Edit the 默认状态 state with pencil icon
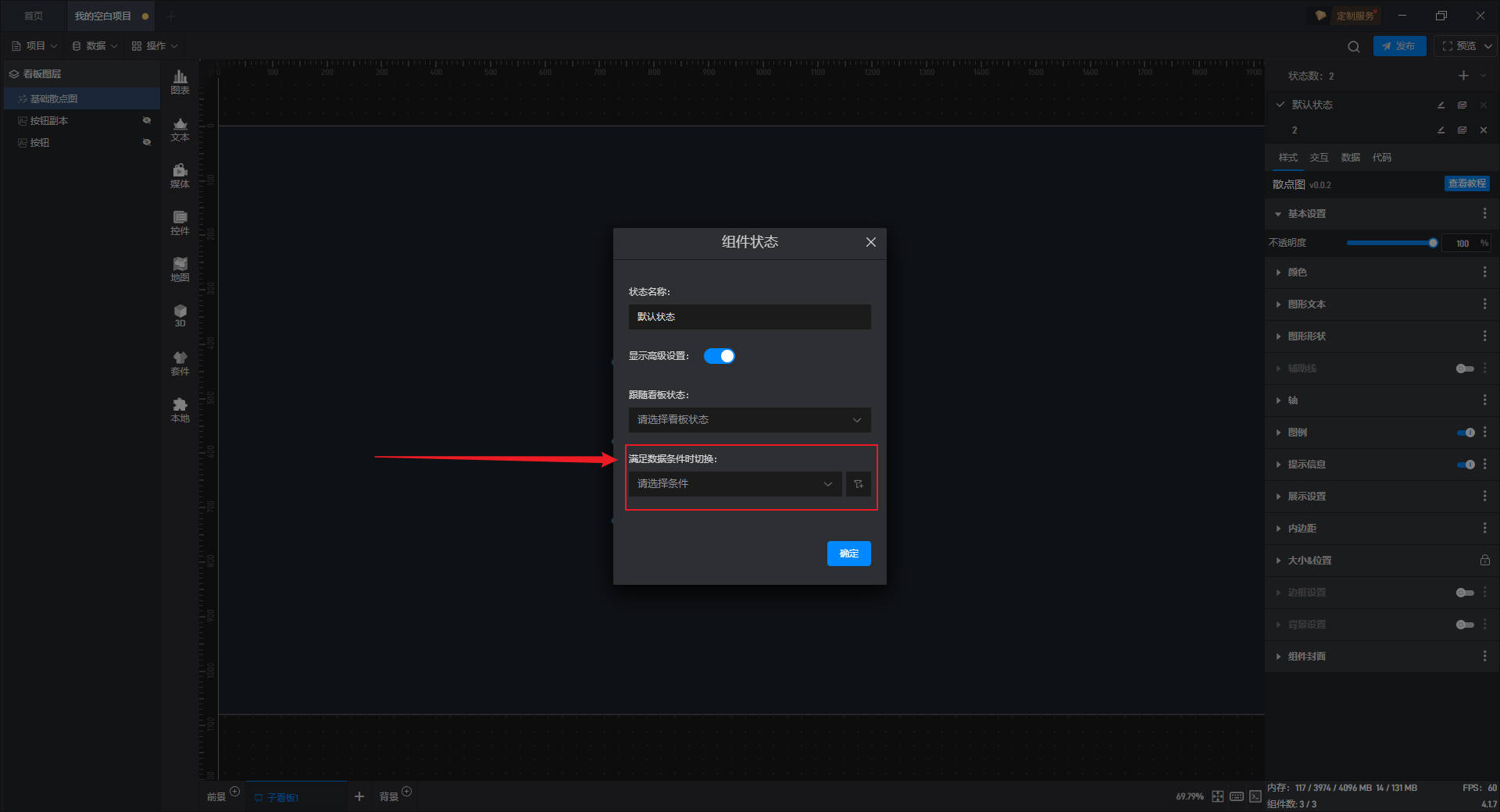The width and height of the screenshot is (1500, 812). point(1441,105)
